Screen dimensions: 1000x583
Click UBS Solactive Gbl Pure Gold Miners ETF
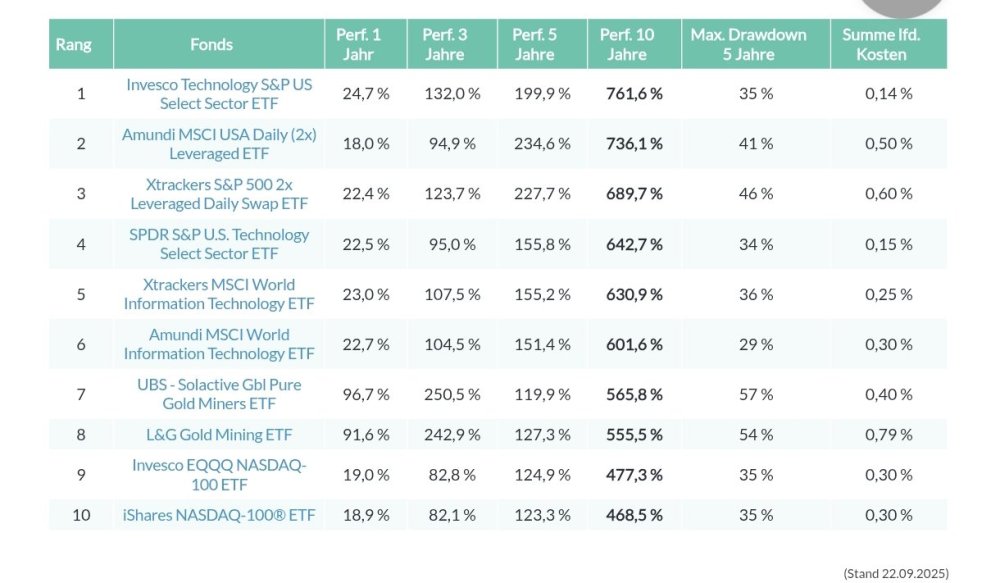pyautogui.click(x=218, y=394)
